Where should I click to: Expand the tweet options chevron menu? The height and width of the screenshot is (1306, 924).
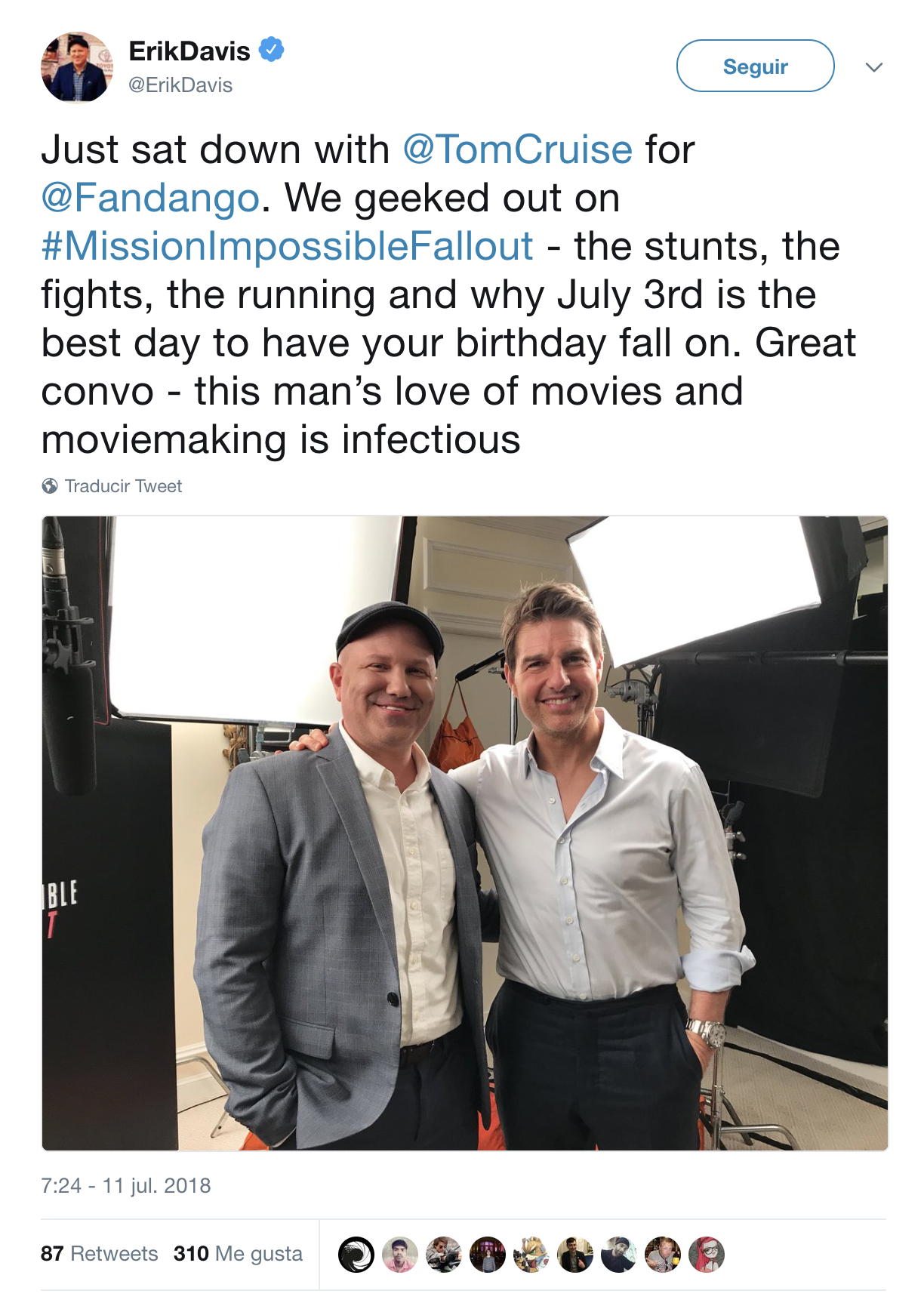[x=874, y=67]
